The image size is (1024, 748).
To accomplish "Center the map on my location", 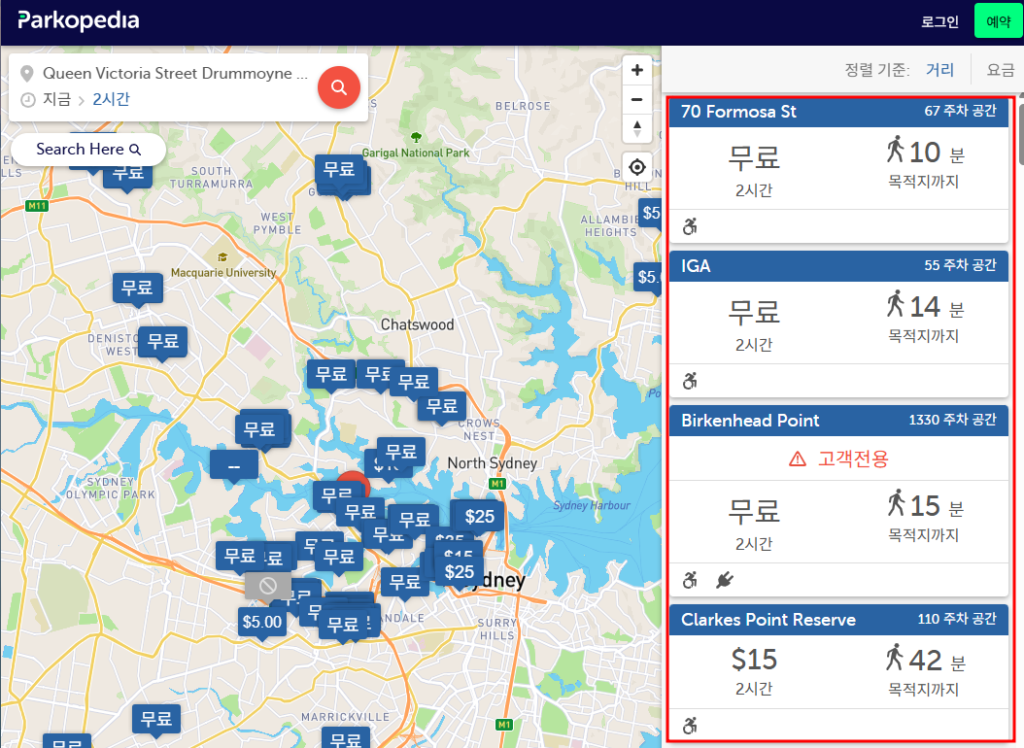I will click(637, 167).
